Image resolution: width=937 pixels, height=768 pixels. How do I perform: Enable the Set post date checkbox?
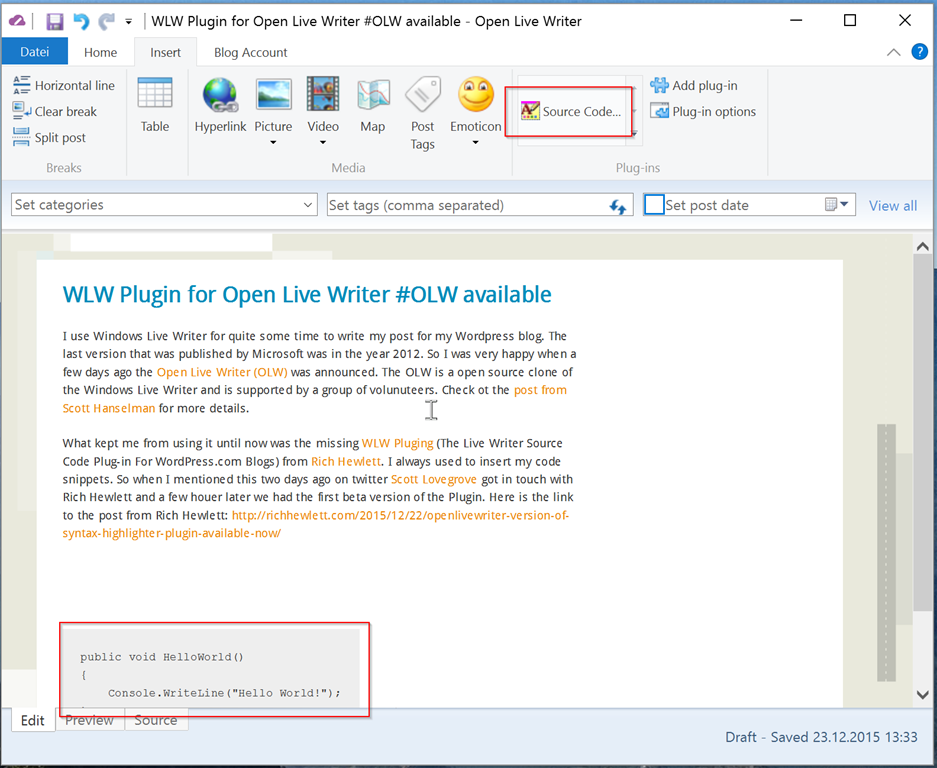click(654, 205)
